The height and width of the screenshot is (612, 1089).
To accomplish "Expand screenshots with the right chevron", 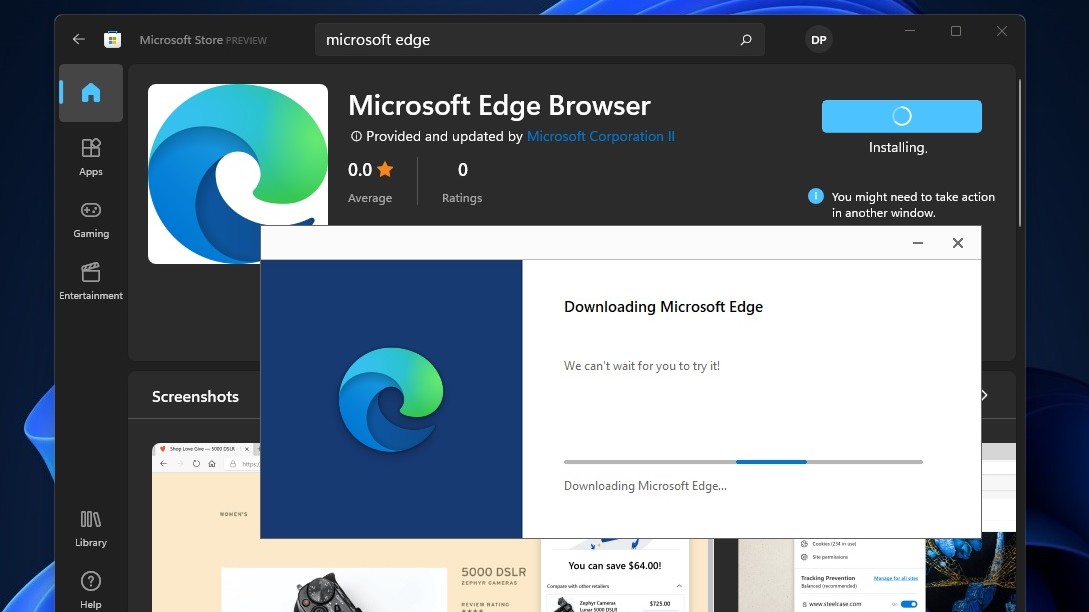I will 984,395.
